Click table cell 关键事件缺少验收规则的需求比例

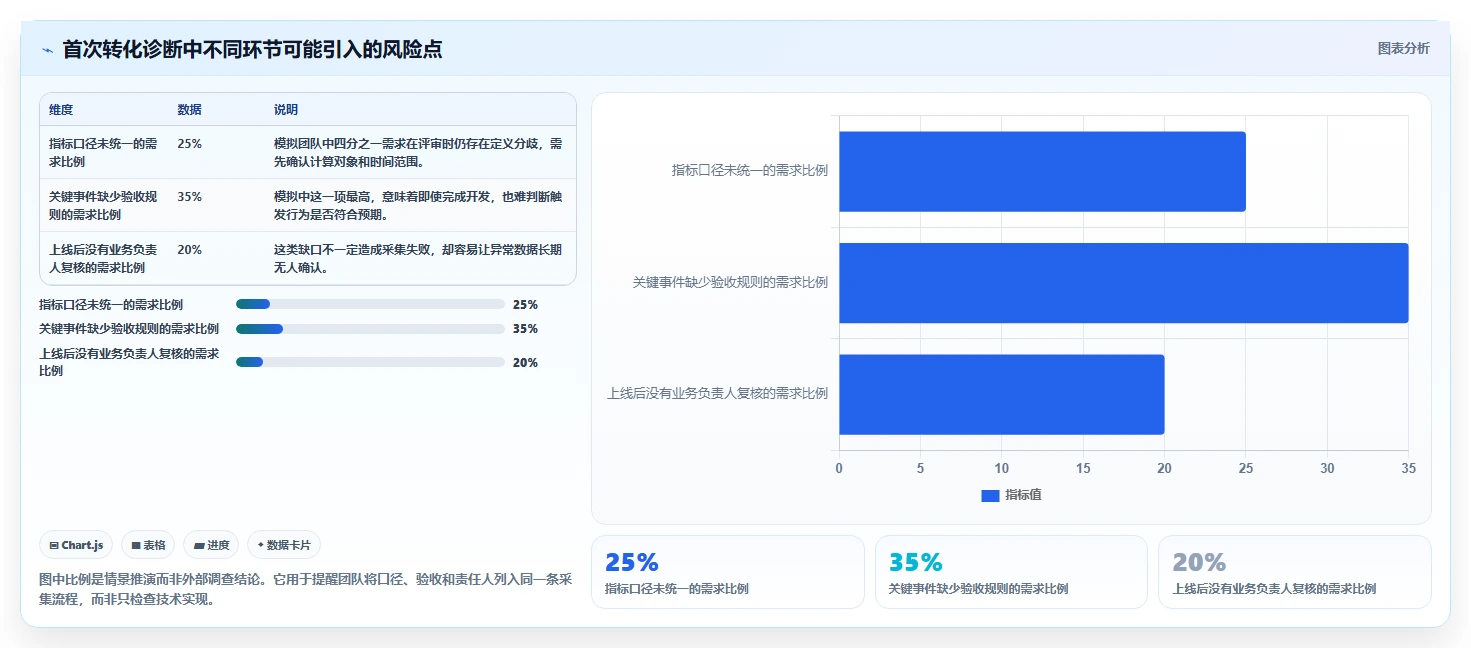coord(103,205)
